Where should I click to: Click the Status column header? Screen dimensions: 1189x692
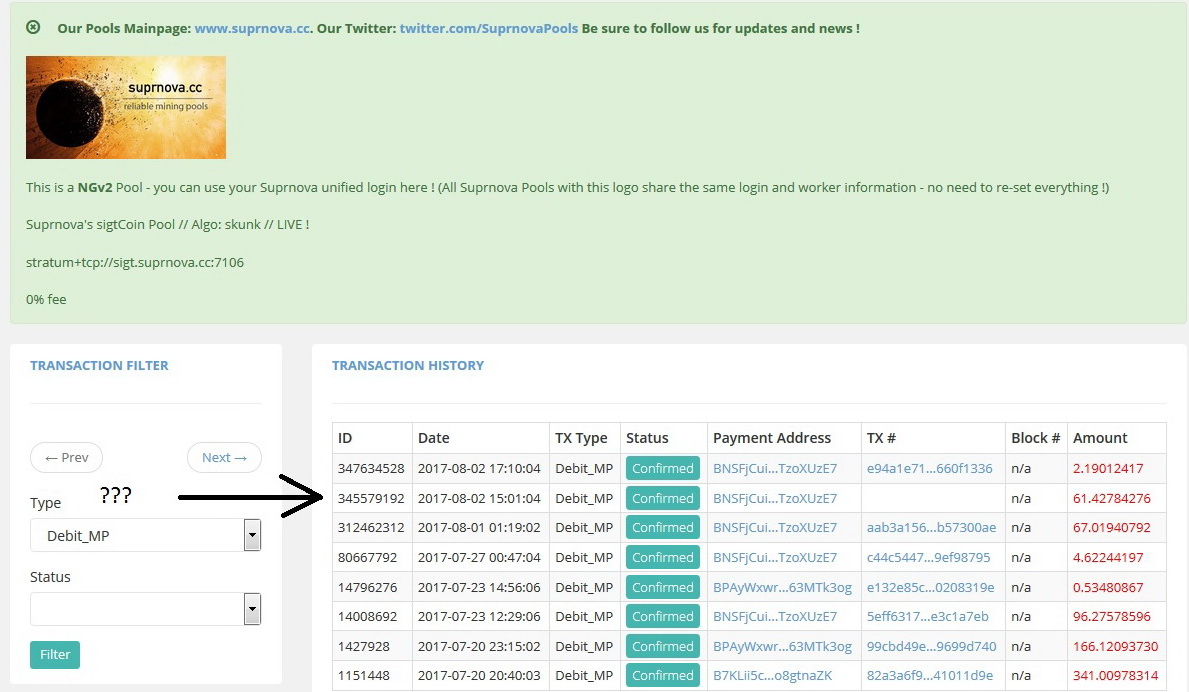(647, 438)
